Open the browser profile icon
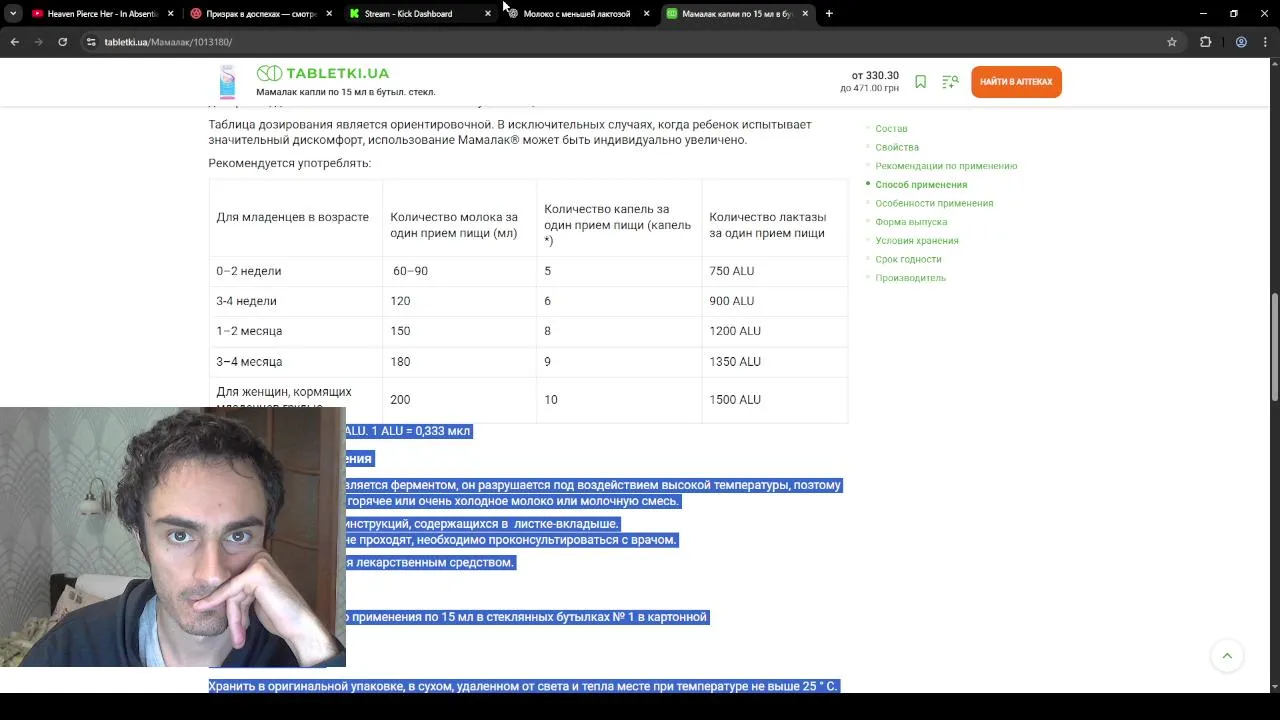This screenshot has height=720, width=1280. click(x=1241, y=42)
